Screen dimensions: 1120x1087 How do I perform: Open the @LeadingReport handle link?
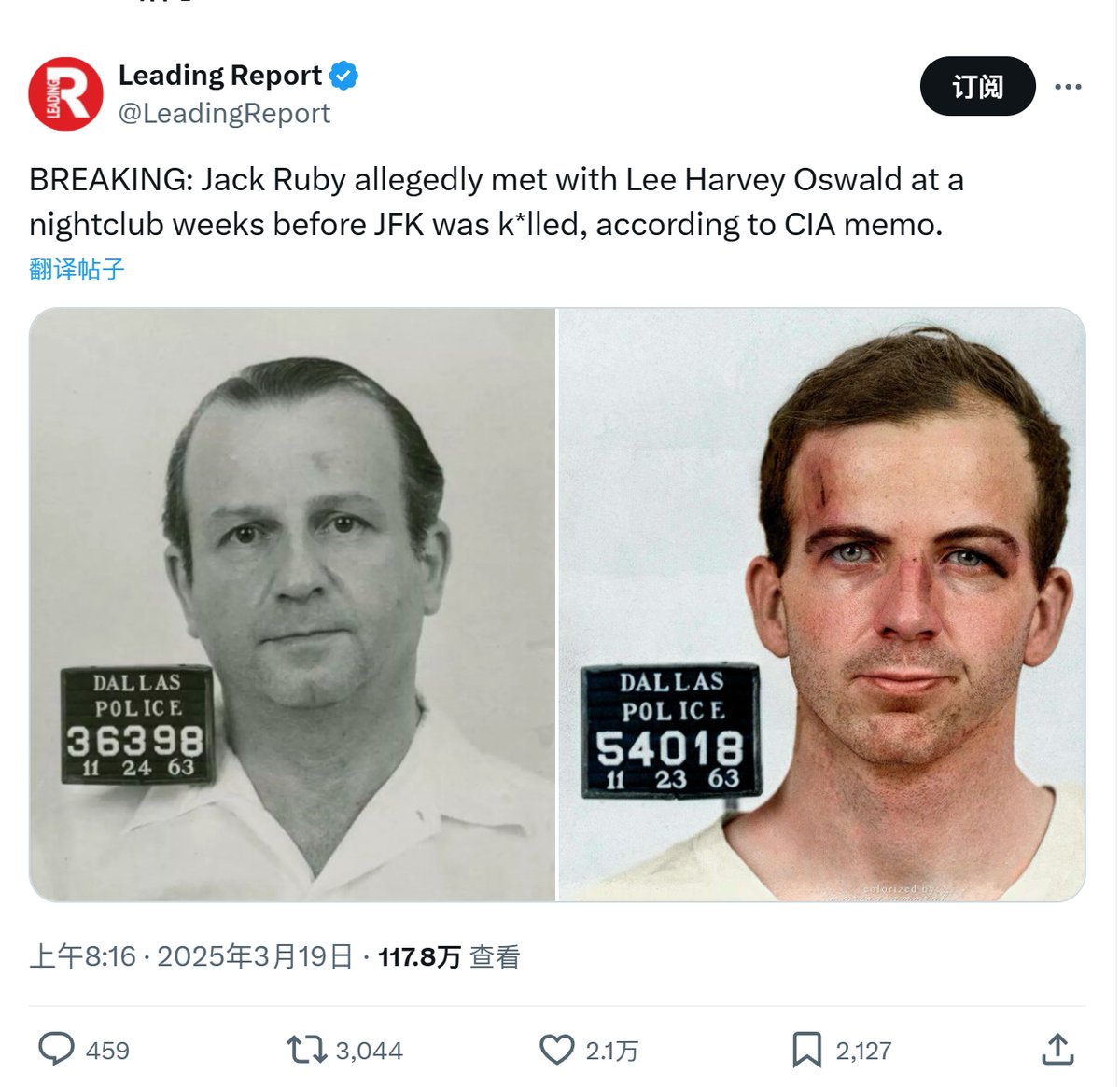[x=224, y=113]
